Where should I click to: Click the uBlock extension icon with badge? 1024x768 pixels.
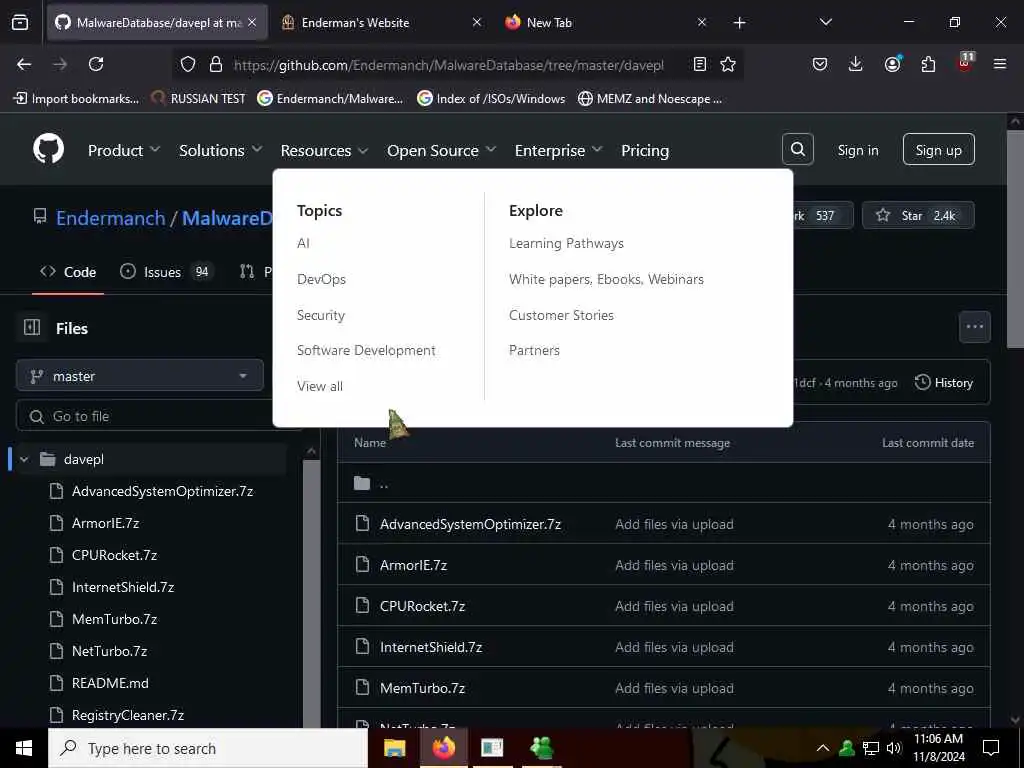965,63
